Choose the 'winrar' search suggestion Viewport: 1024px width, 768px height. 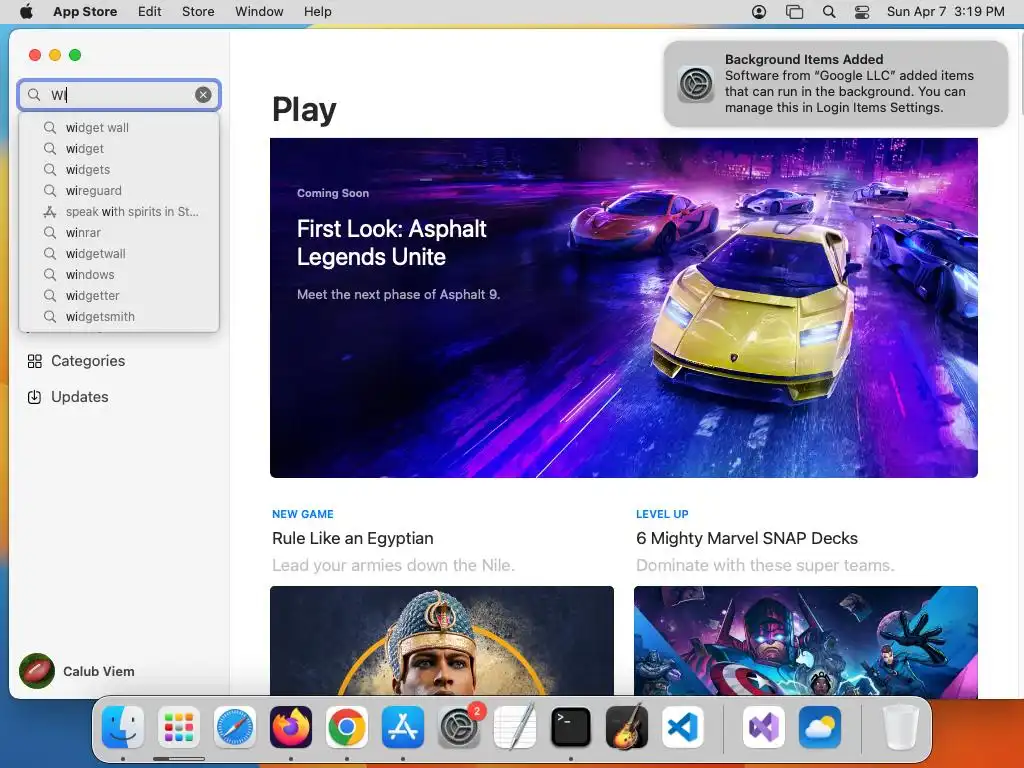coord(120,232)
